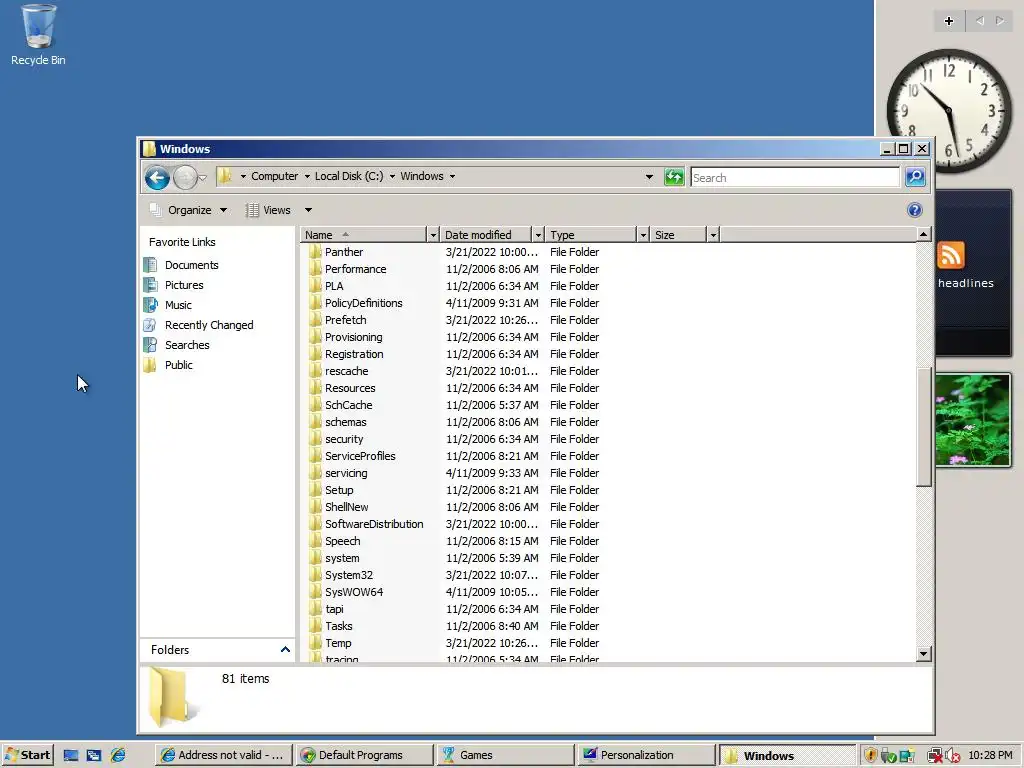Click the 10:28 PM taskbar clock

tap(990, 755)
